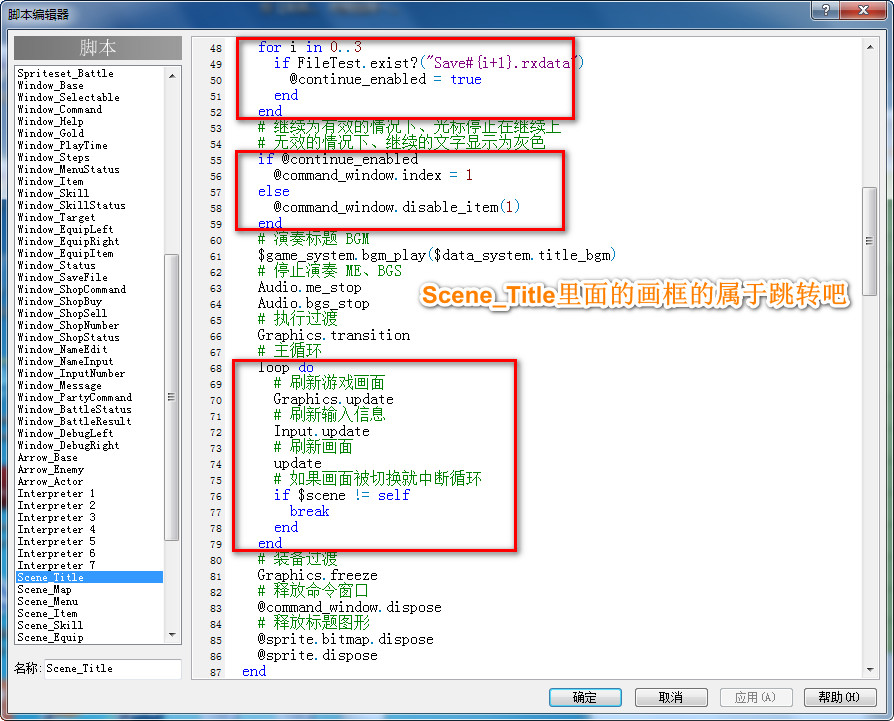The width and height of the screenshot is (894, 721).
Task: Open the Scene_Map script
Action: point(44,589)
